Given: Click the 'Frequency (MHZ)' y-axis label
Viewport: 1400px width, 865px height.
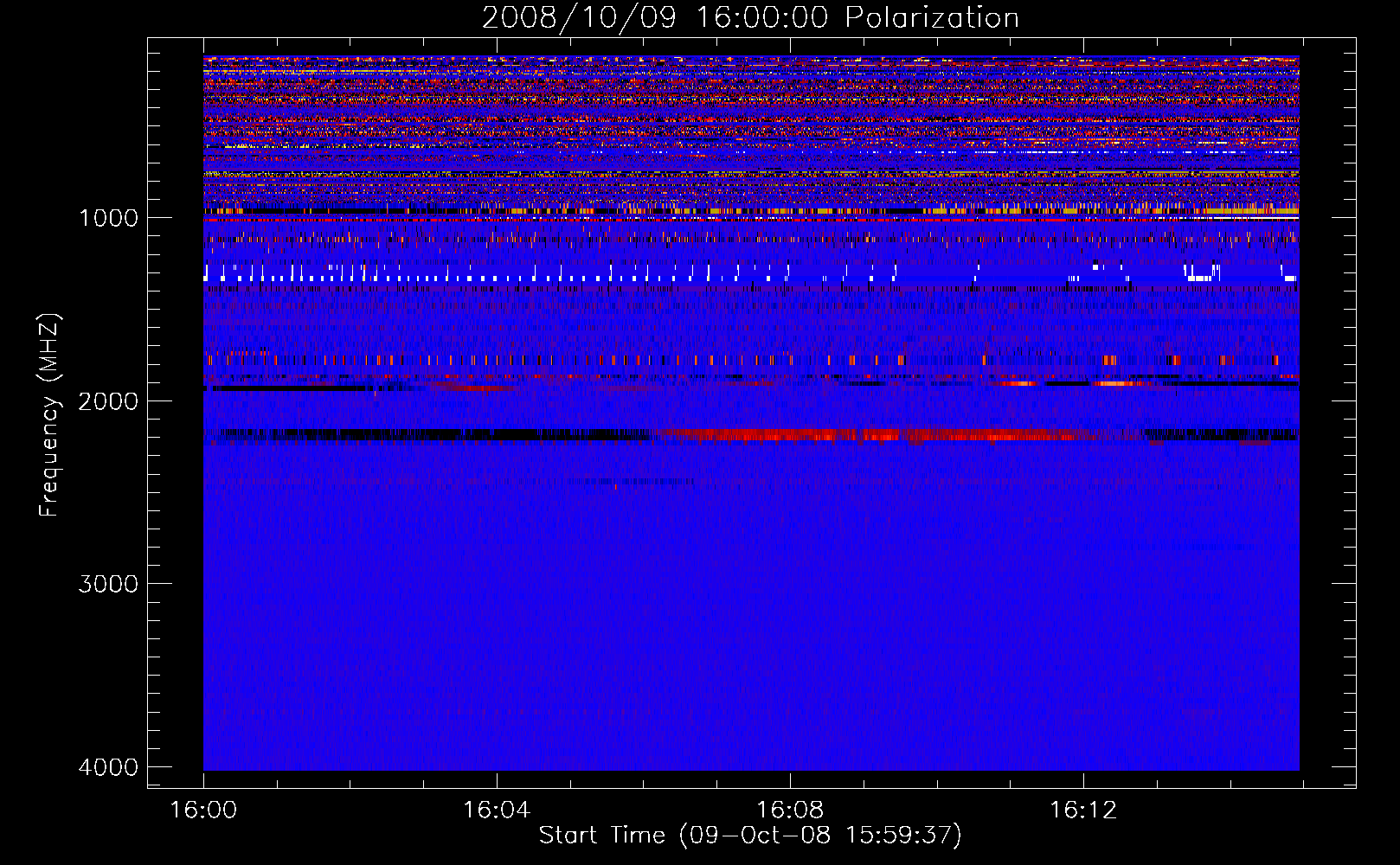Looking at the screenshot, I should 49,415.
